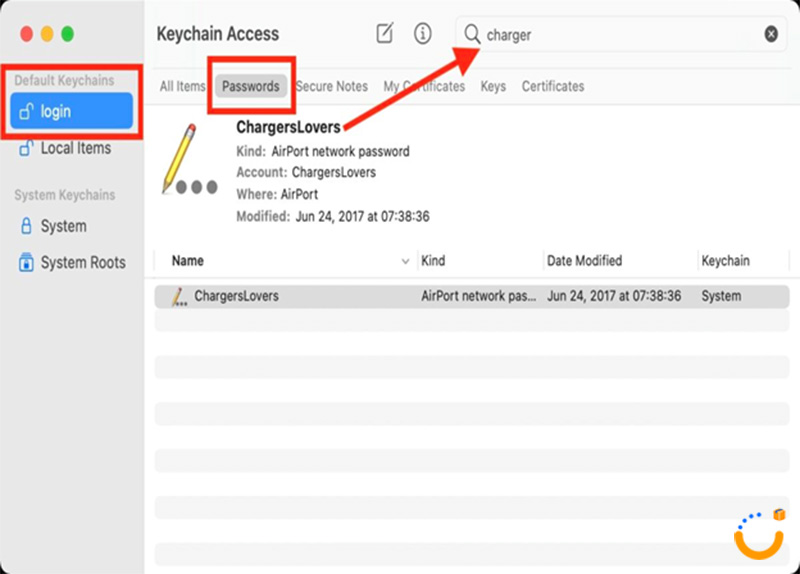The image size is (800, 574).
Task: Select the System keychain lock icon
Action: tap(27, 226)
